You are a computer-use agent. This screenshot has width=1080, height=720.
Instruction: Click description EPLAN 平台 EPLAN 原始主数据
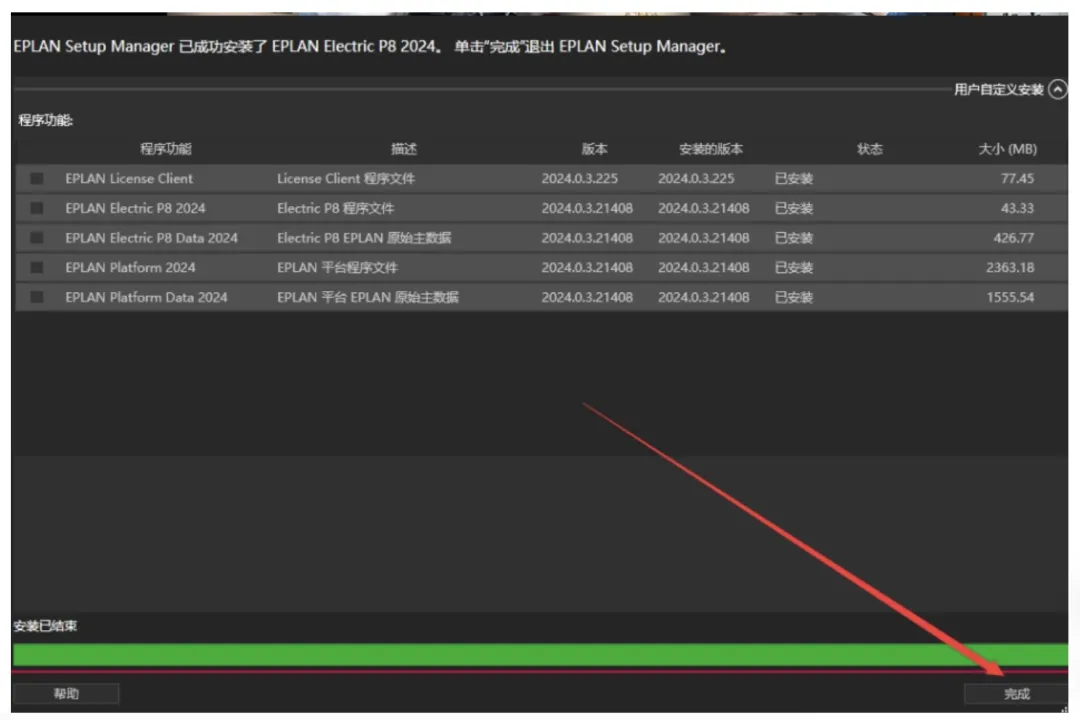tap(367, 297)
